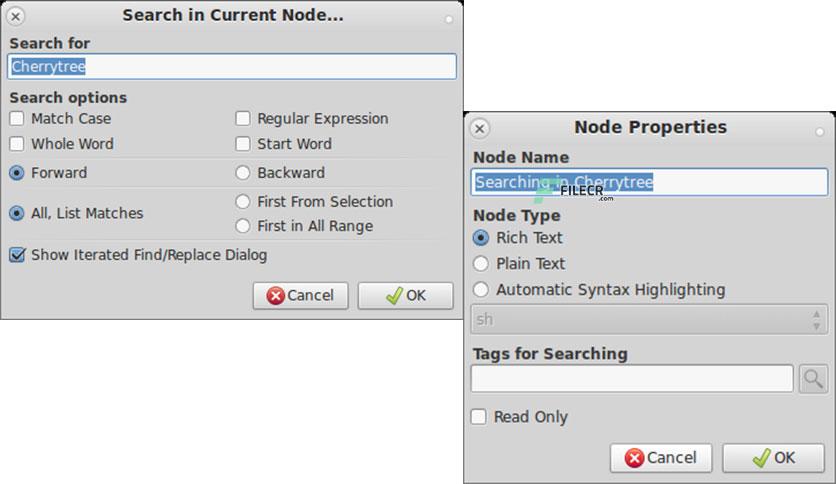Click the Search for text field
The width and height of the screenshot is (836, 484).
click(x=232, y=67)
